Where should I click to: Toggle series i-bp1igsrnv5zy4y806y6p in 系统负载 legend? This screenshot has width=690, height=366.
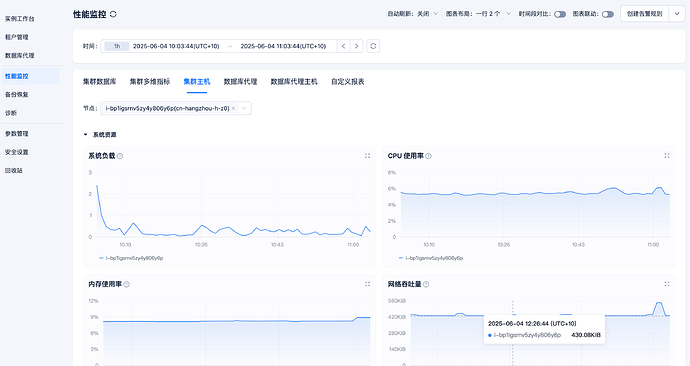[x=131, y=258]
